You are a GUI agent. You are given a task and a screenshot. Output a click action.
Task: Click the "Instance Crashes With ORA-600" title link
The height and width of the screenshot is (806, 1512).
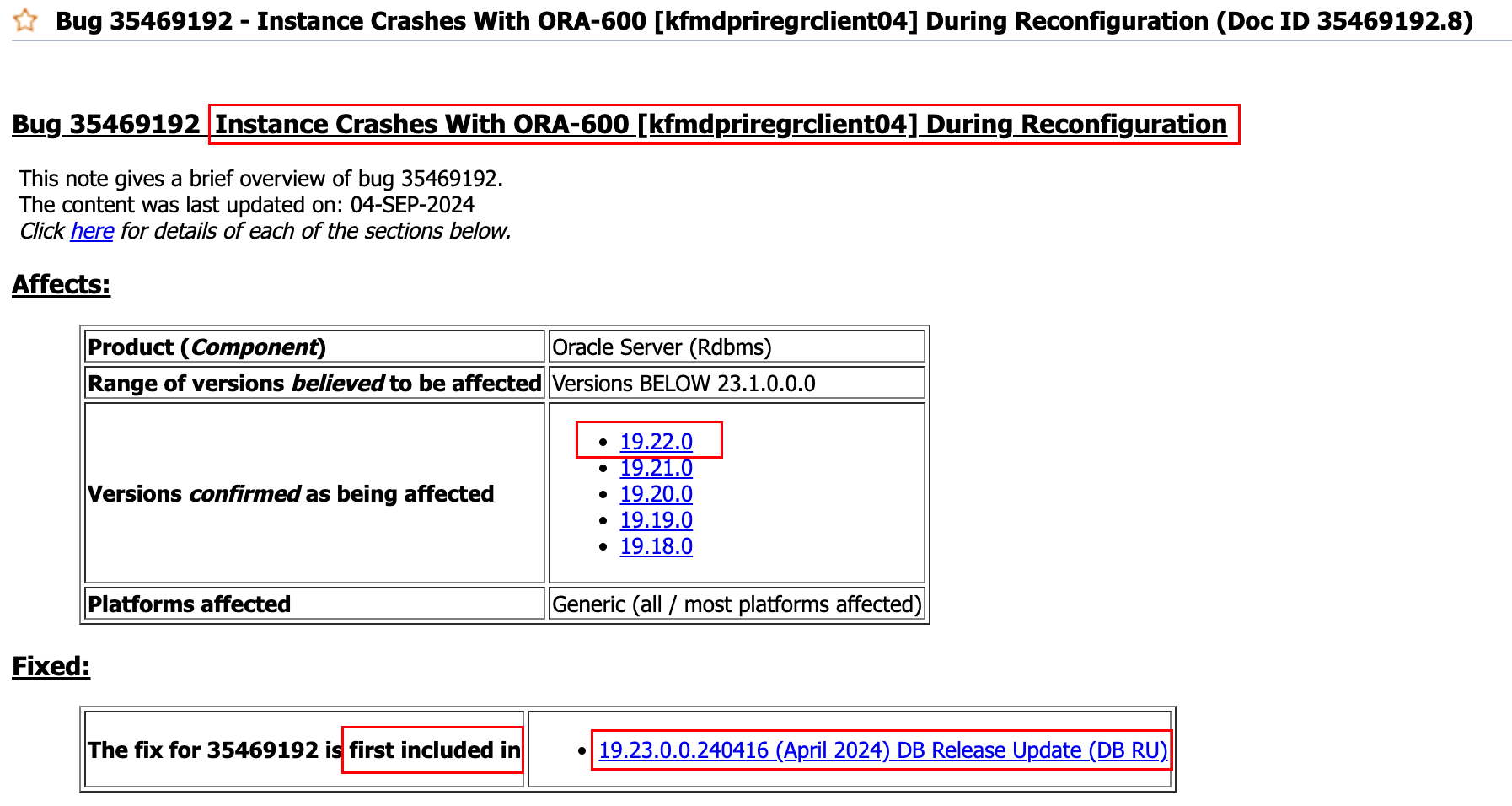pos(720,124)
